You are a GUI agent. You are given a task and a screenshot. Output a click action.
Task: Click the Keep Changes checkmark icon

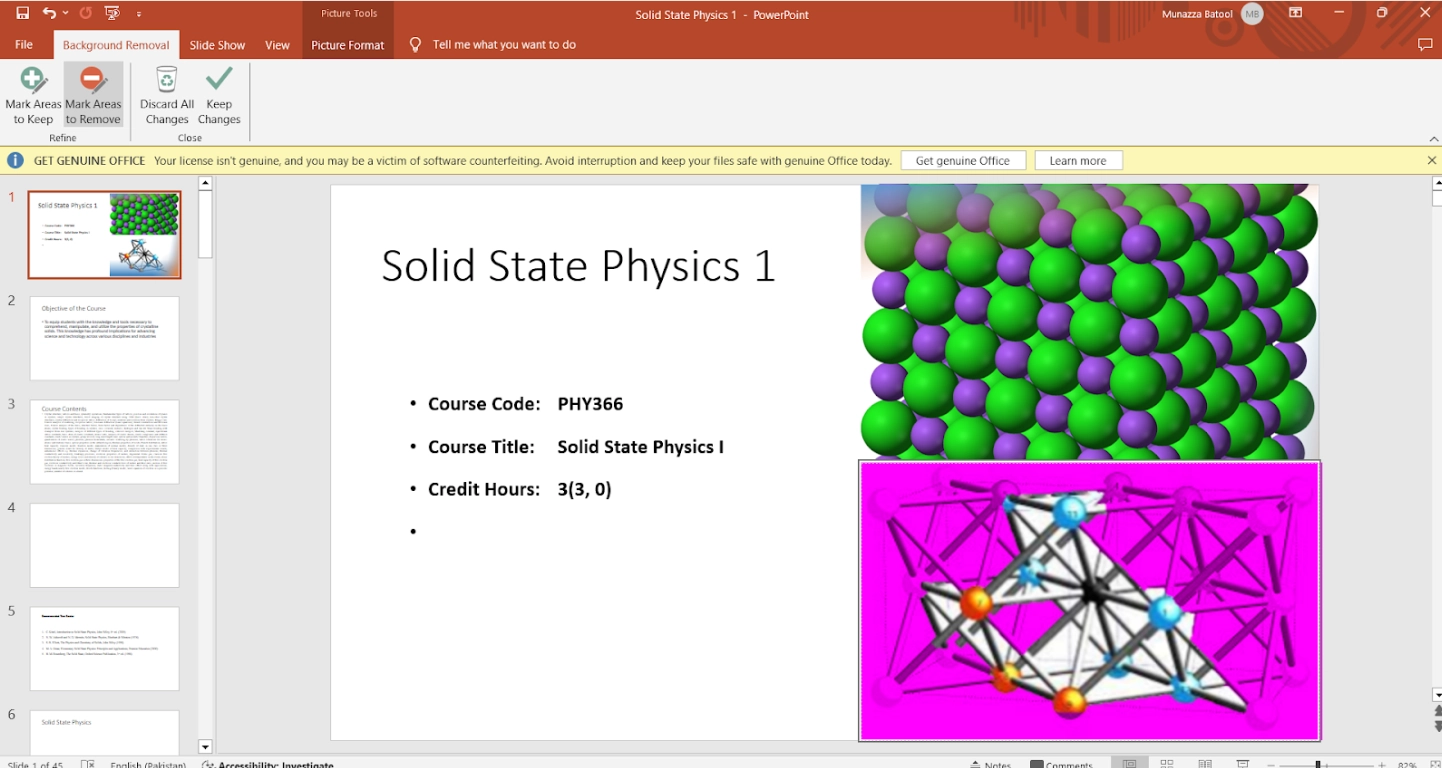(219, 80)
